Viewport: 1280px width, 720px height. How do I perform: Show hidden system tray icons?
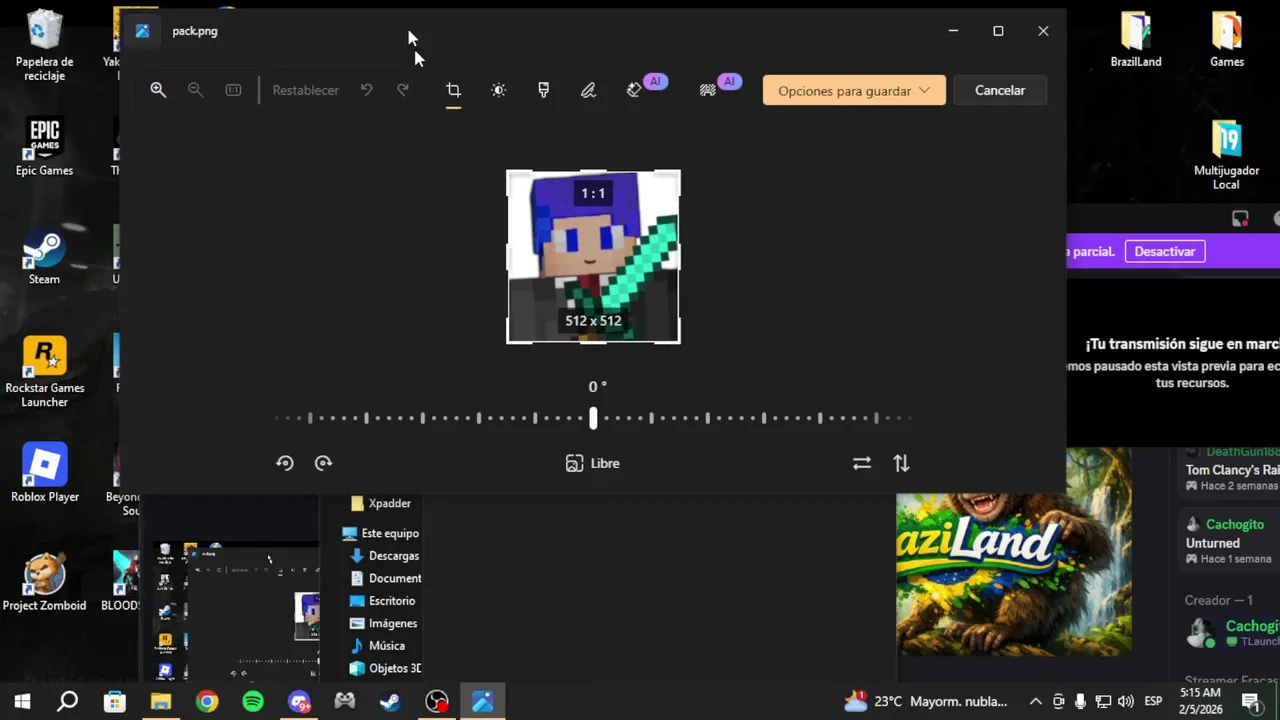click(1035, 701)
